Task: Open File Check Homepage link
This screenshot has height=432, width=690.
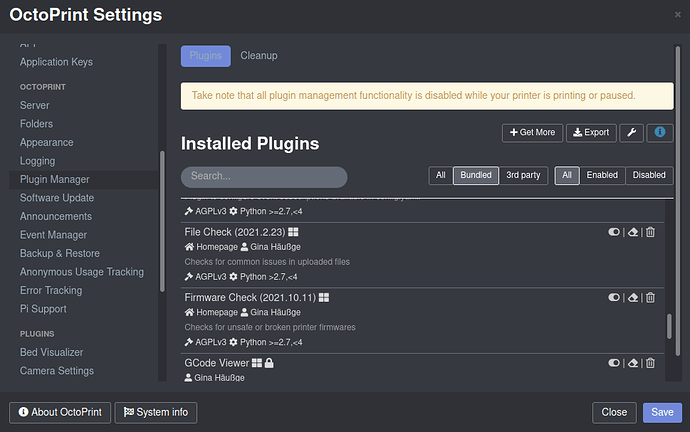Action: pos(217,247)
